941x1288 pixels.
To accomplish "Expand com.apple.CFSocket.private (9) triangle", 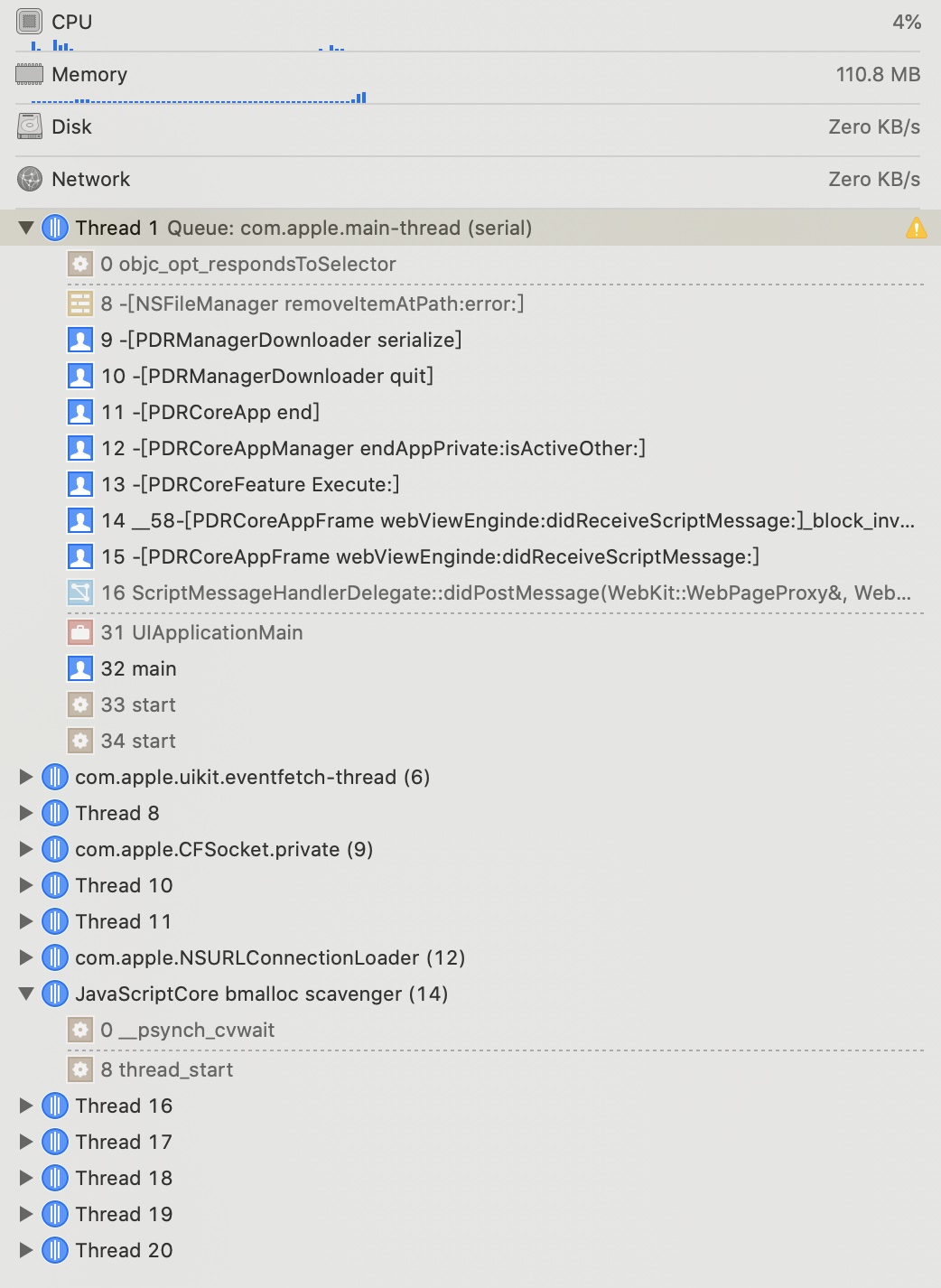I will click(x=26, y=849).
